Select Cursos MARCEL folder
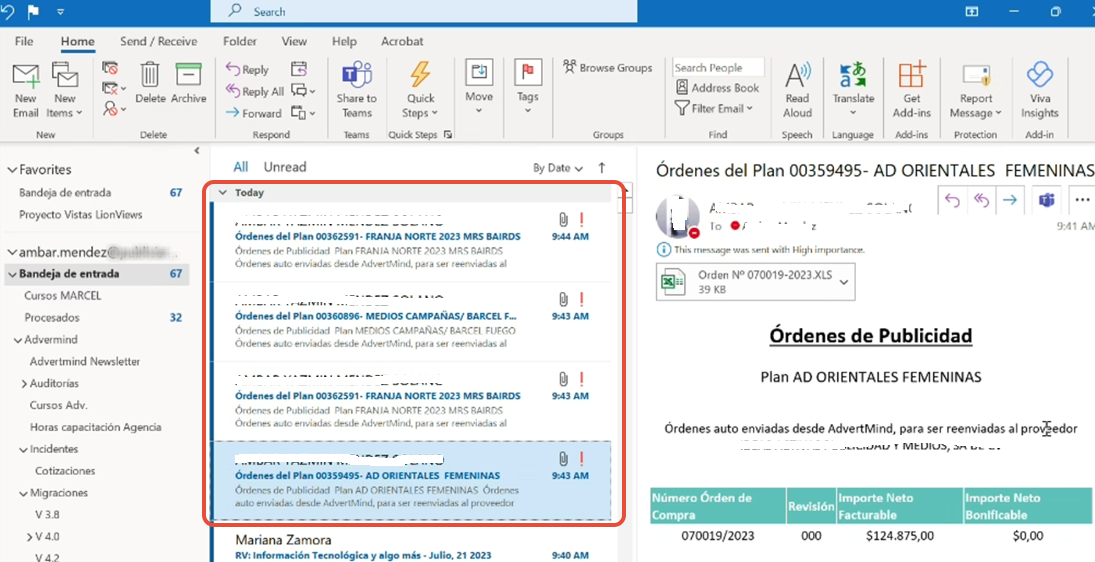This screenshot has height=562, width=1095. pyautogui.click(x=63, y=295)
